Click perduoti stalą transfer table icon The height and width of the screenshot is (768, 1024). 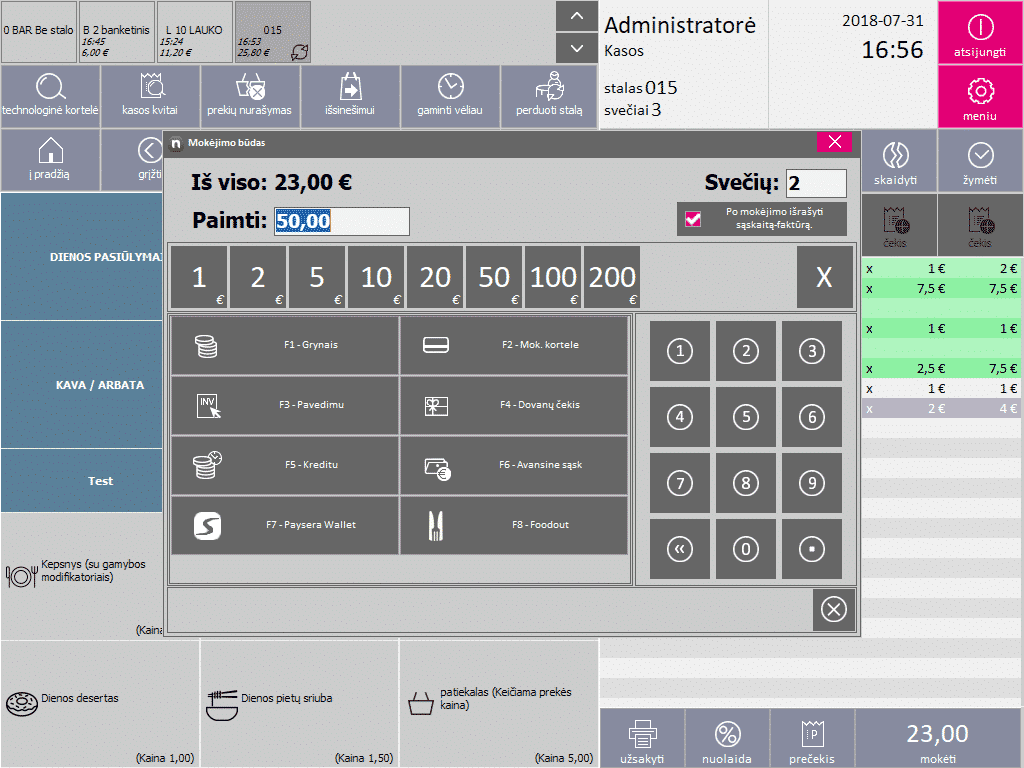pyautogui.click(x=549, y=96)
